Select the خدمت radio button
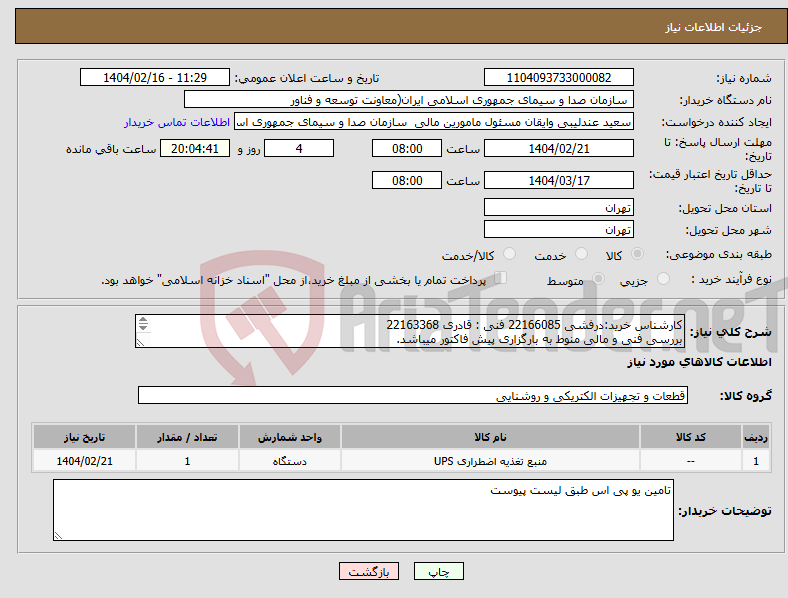The image size is (788, 598). (581, 254)
